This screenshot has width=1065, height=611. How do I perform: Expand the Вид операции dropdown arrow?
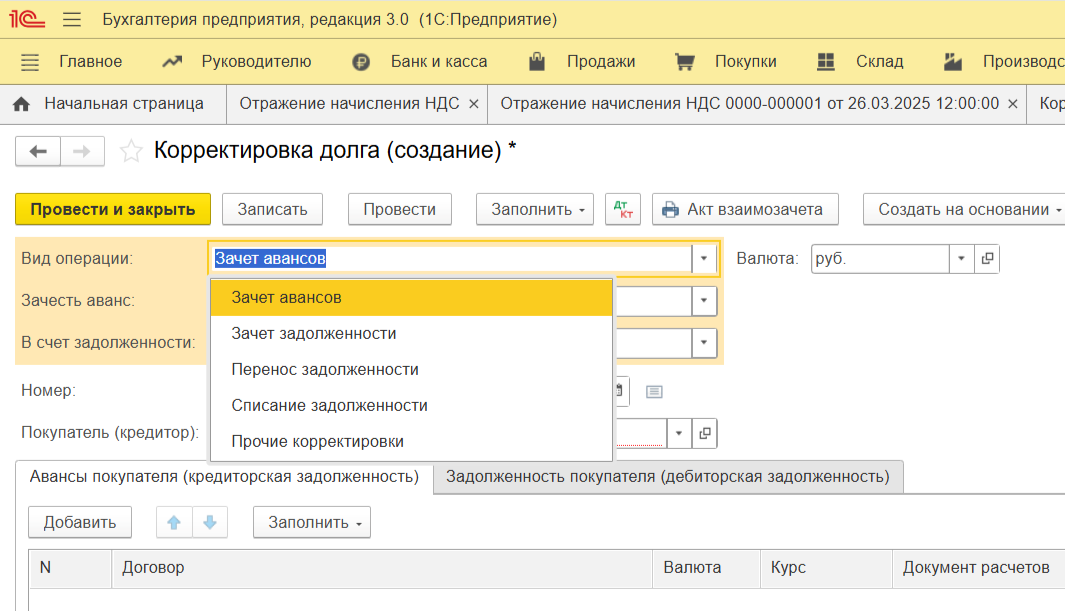[704, 259]
